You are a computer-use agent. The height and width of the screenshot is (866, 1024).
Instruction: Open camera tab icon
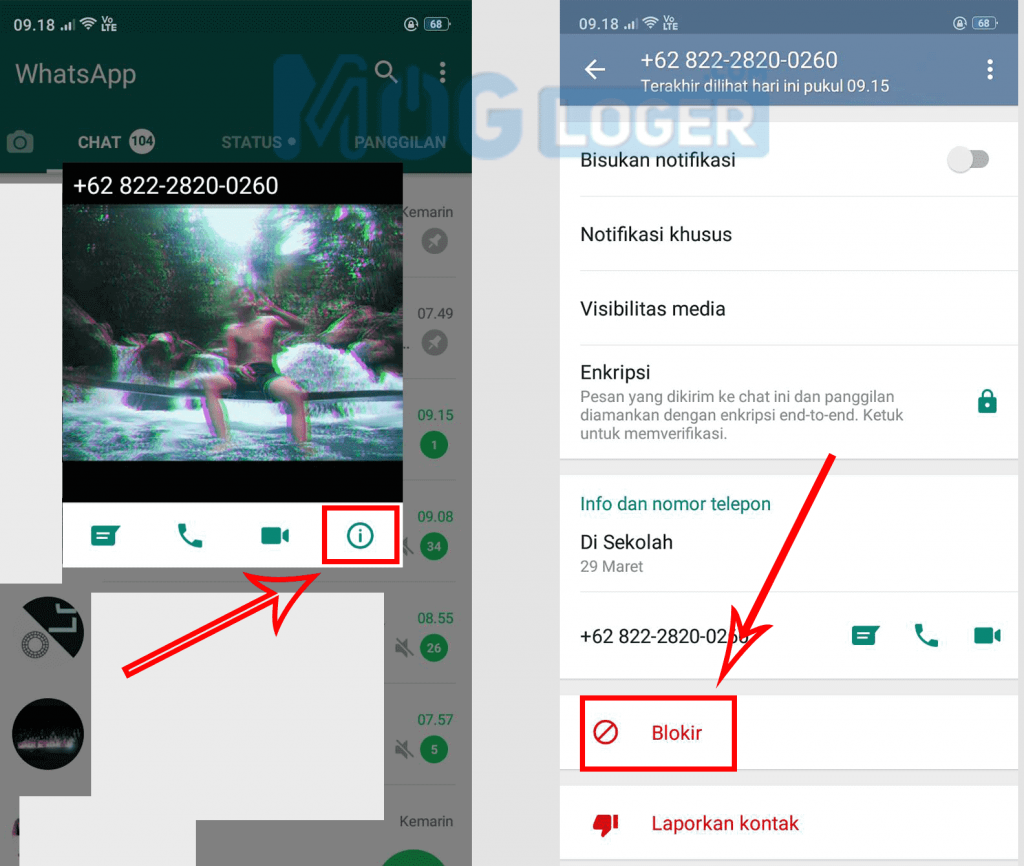[x=20, y=142]
